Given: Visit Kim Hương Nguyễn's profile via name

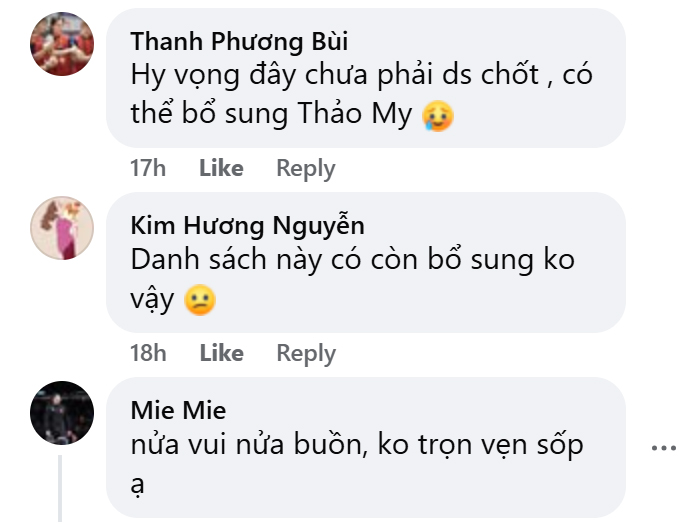Looking at the screenshot, I should click(x=248, y=225).
